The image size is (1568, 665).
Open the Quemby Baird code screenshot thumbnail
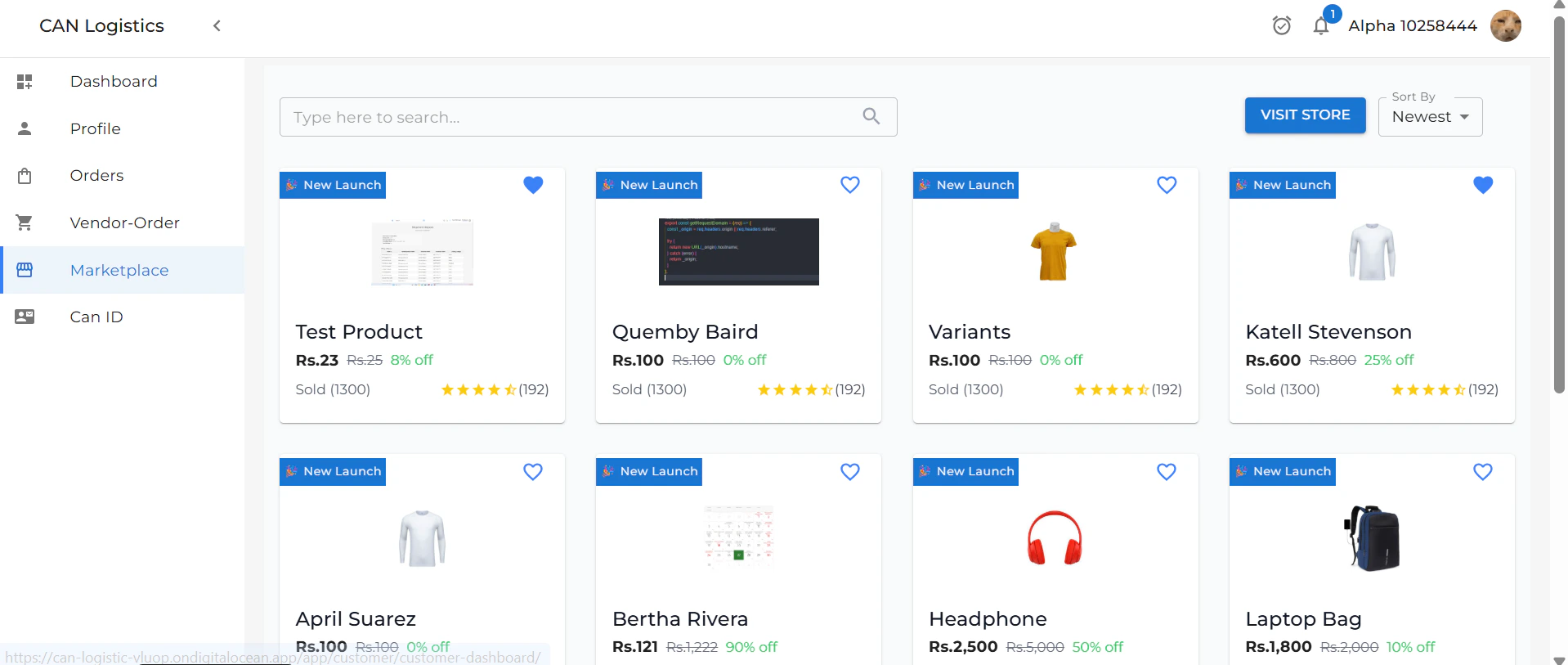click(x=739, y=252)
